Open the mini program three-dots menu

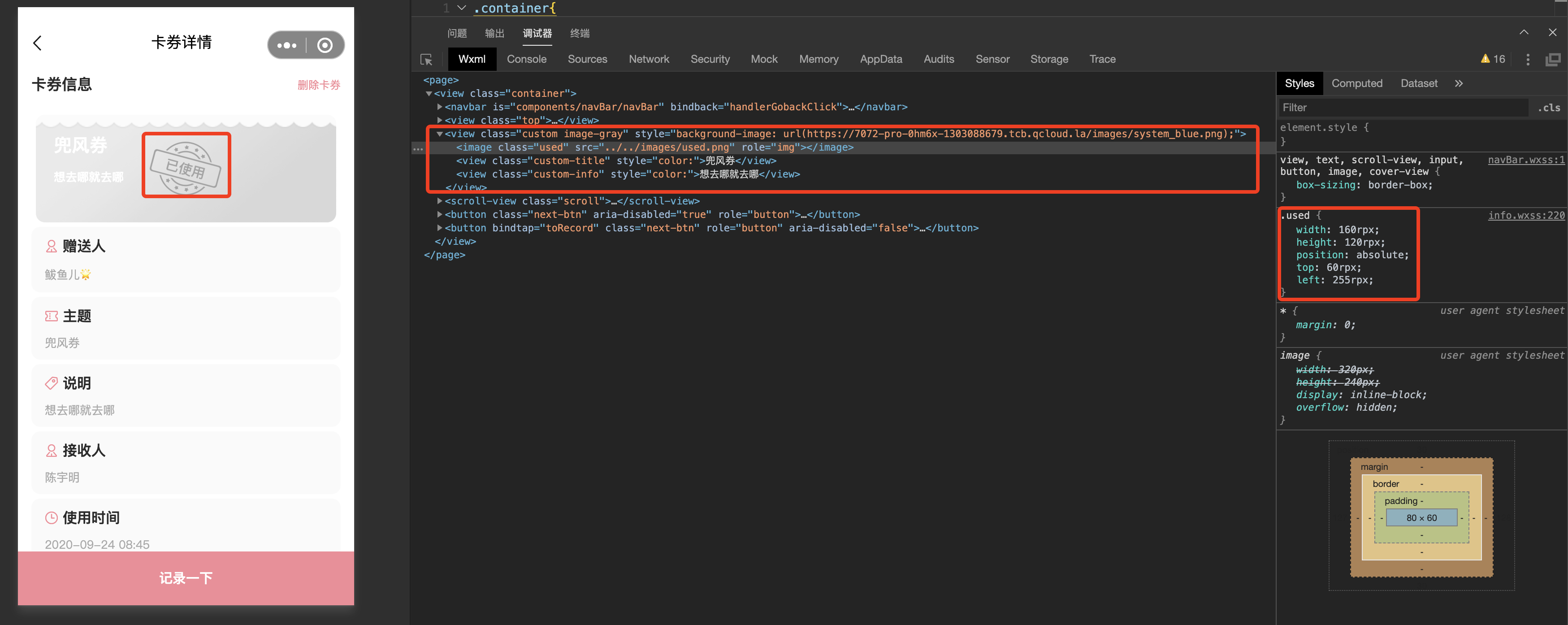(x=286, y=45)
